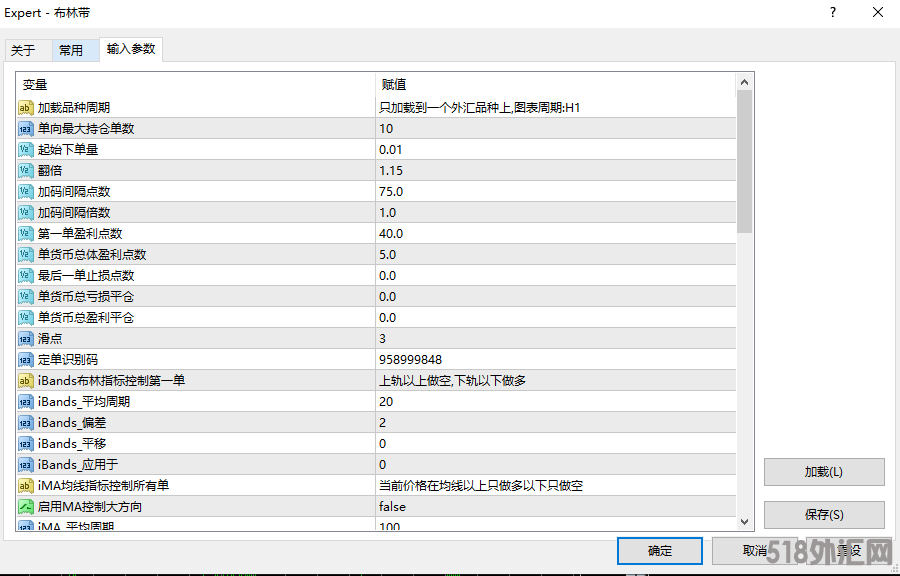This screenshot has width=900, height=576.
Task: Click the double-type icon beside 起始下单量
Action: click(26, 150)
